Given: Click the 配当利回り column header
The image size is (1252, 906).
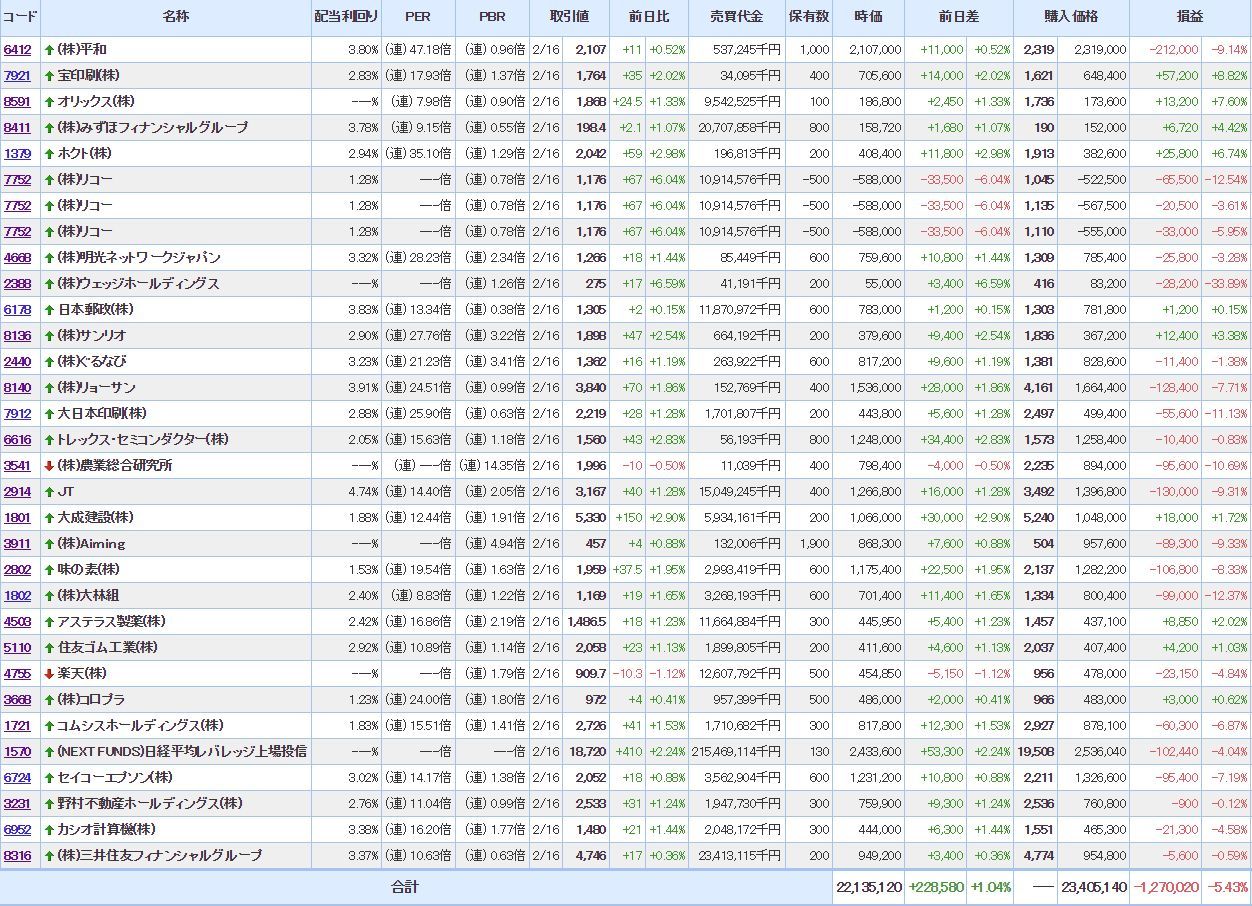Looking at the screenshot, I should (346, 17).
